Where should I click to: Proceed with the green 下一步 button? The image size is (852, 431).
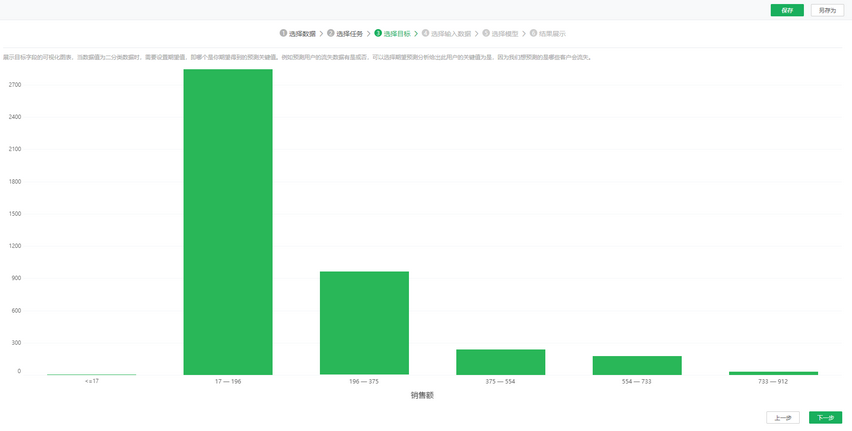[825, 418]
